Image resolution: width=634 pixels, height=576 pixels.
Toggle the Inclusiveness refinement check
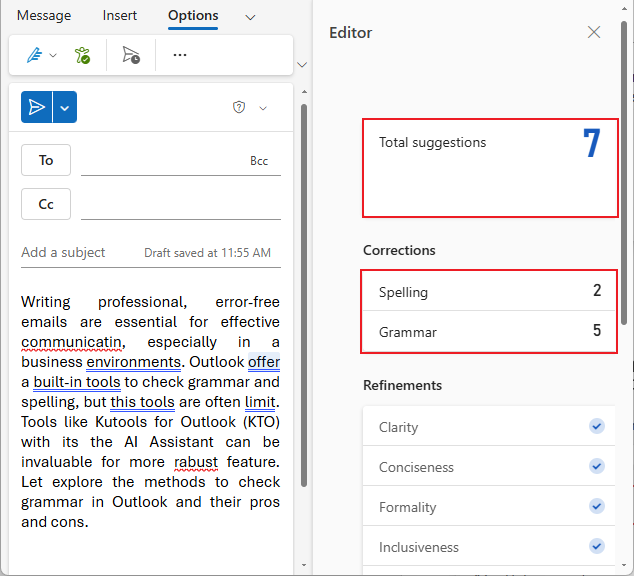click(597, 547)
